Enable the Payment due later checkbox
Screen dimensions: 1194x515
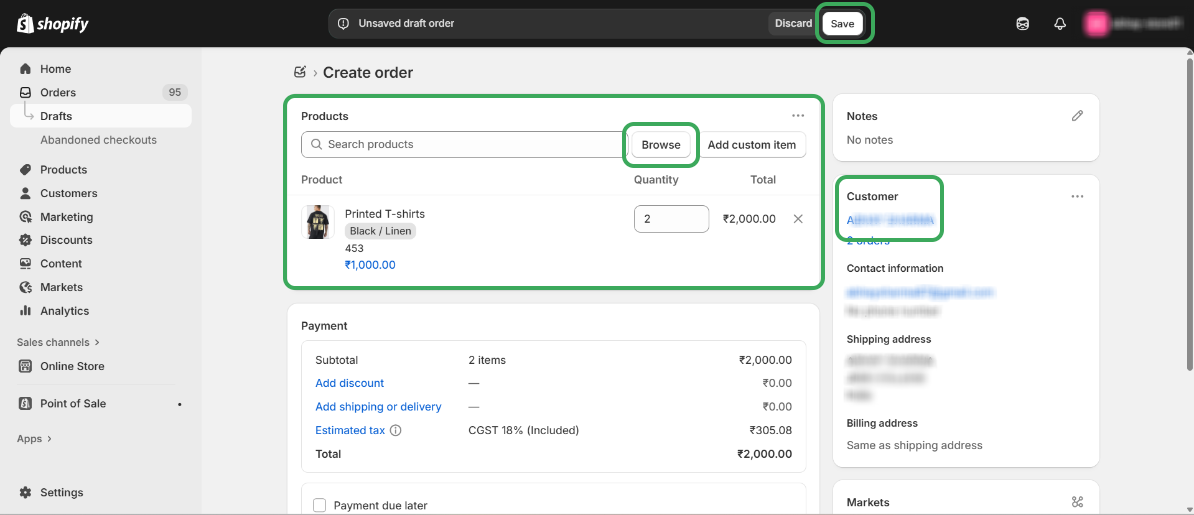(x=320, y=506)
